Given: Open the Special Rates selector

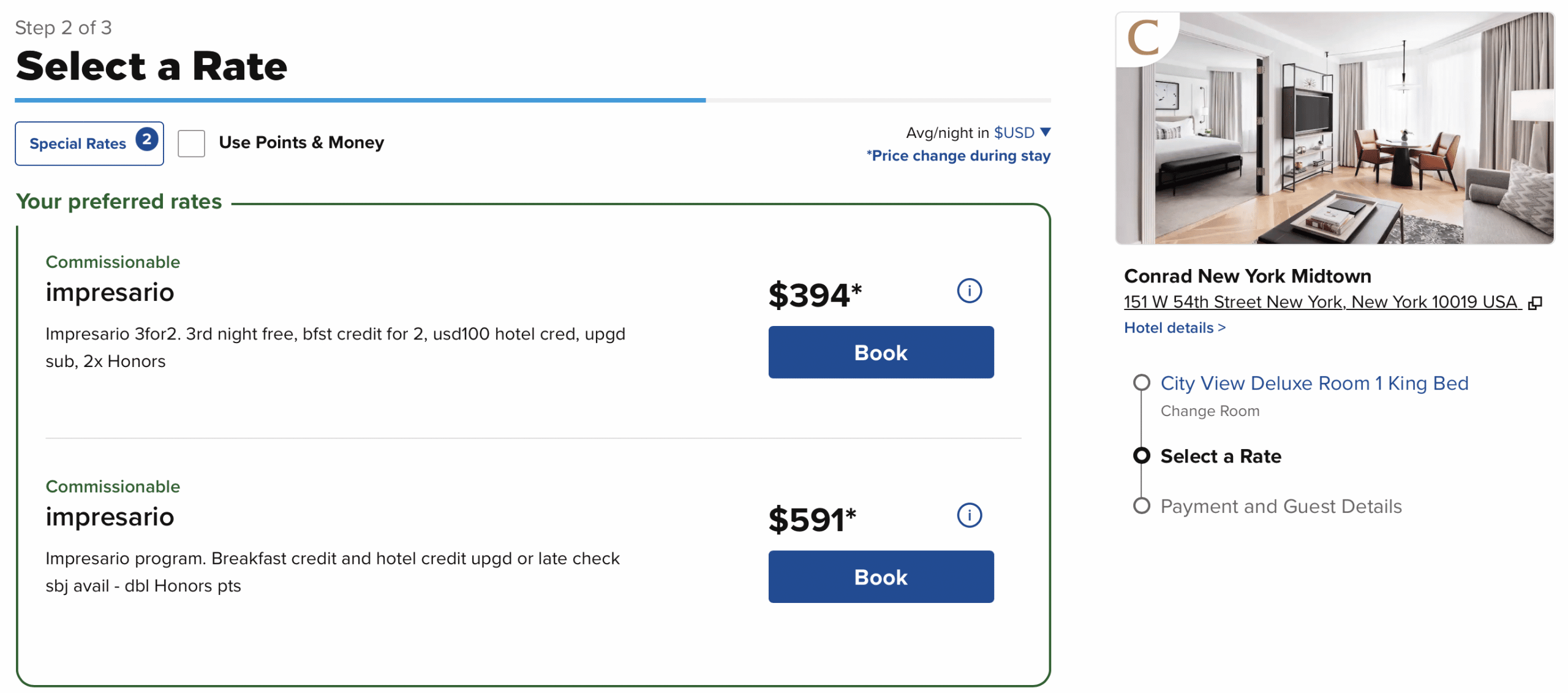Looking at the screenshot, I should 78,144.
